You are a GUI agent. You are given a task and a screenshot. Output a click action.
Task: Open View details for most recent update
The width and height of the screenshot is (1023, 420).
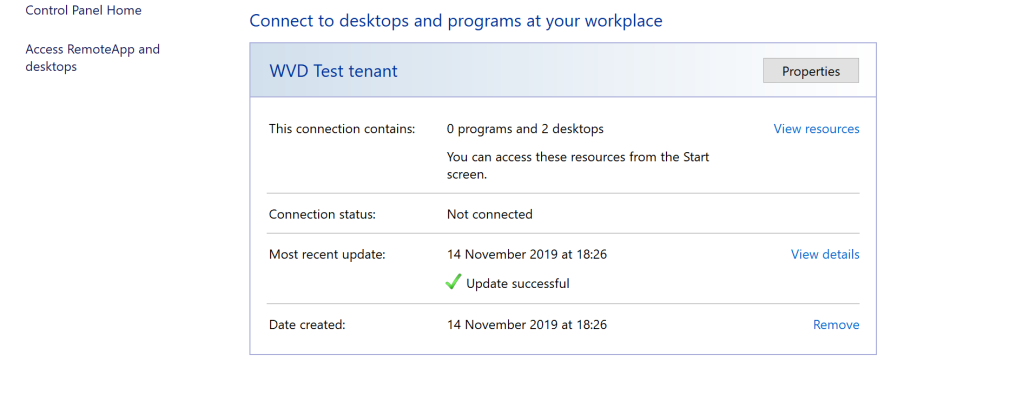point(825,254)
